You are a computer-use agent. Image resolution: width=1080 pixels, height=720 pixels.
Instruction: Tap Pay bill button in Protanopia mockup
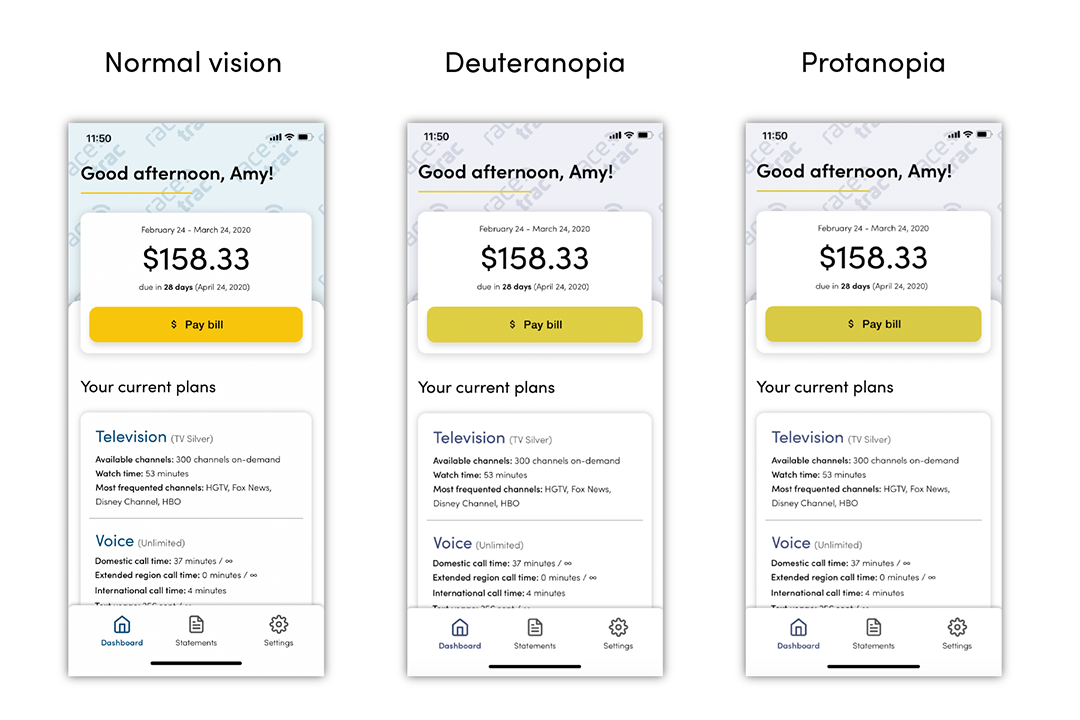point(873,324)
